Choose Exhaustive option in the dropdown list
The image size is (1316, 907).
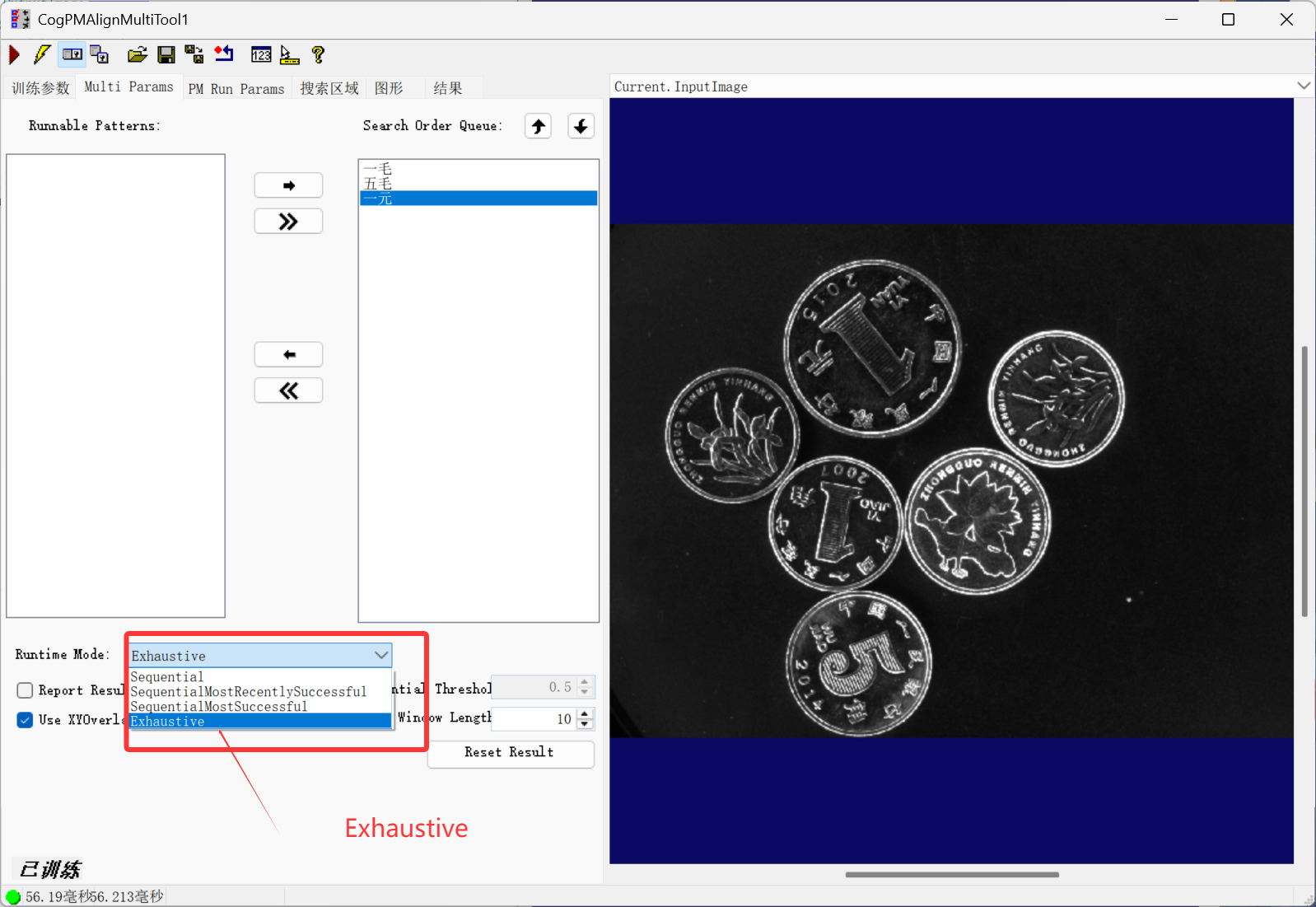[x=260, y=722]
